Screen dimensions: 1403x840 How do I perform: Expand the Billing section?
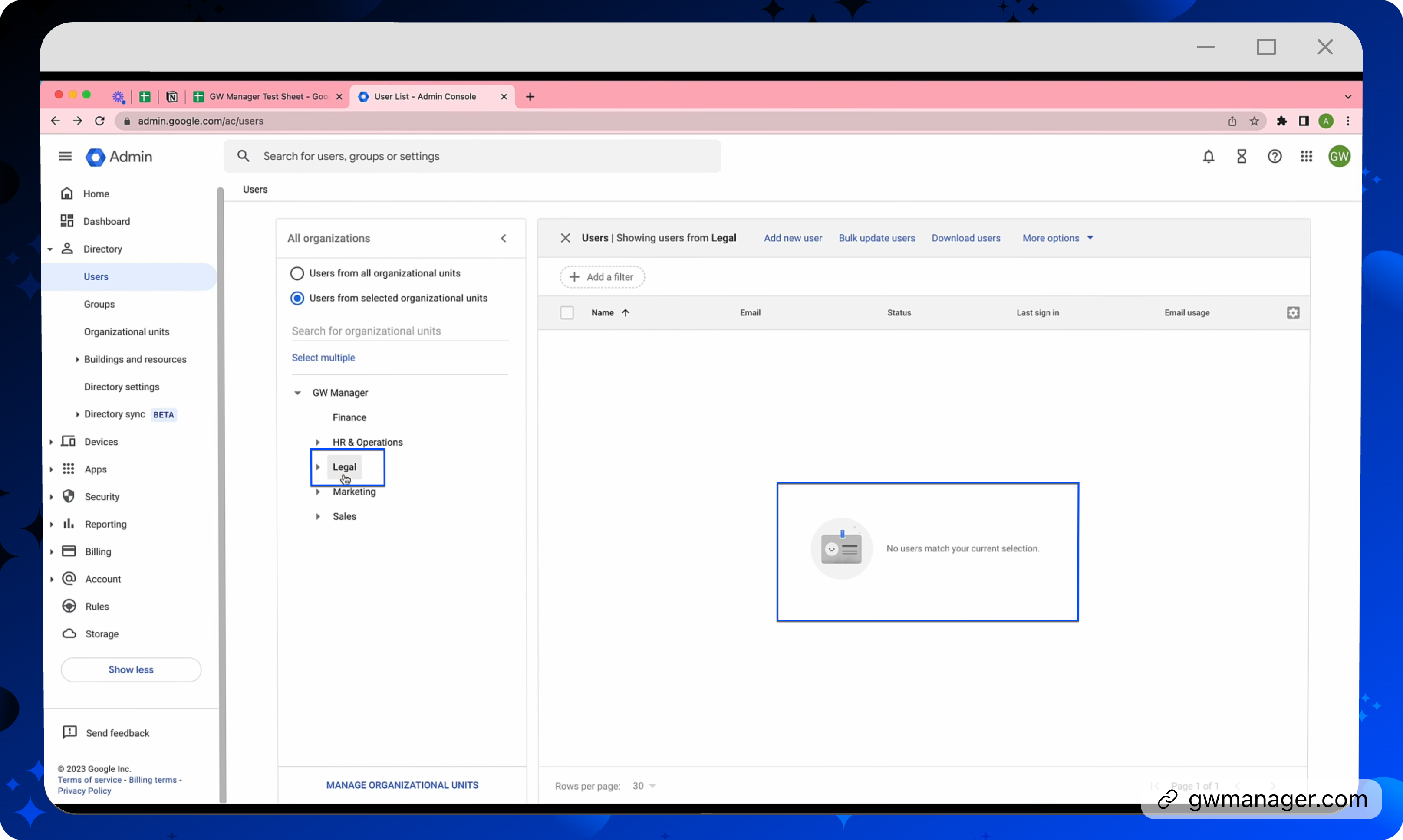click(51, 551)
